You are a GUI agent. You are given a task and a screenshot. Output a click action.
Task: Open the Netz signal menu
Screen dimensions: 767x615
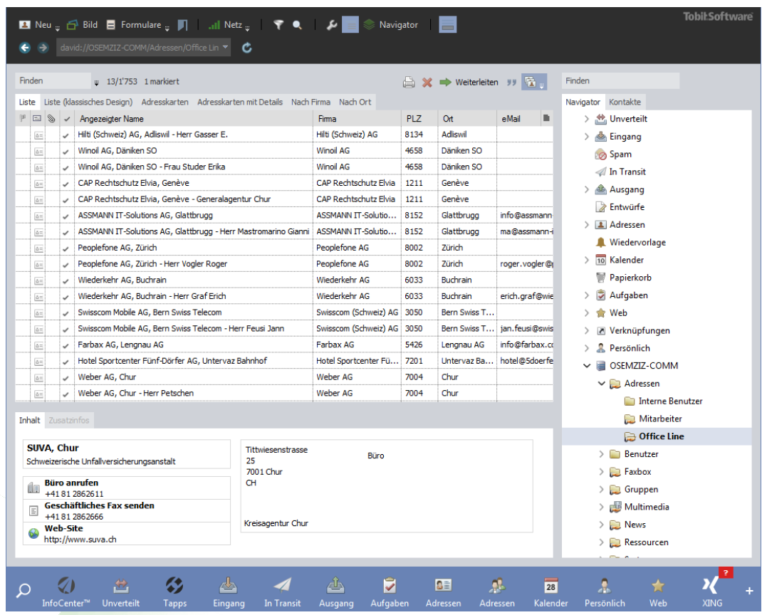tap(228, 25)
